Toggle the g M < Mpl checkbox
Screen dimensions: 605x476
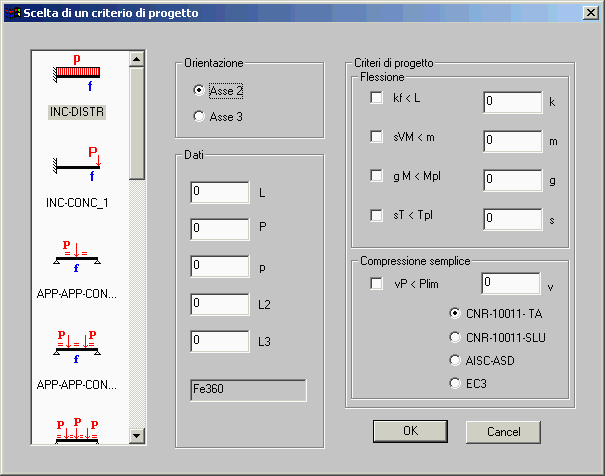(377, 176)
